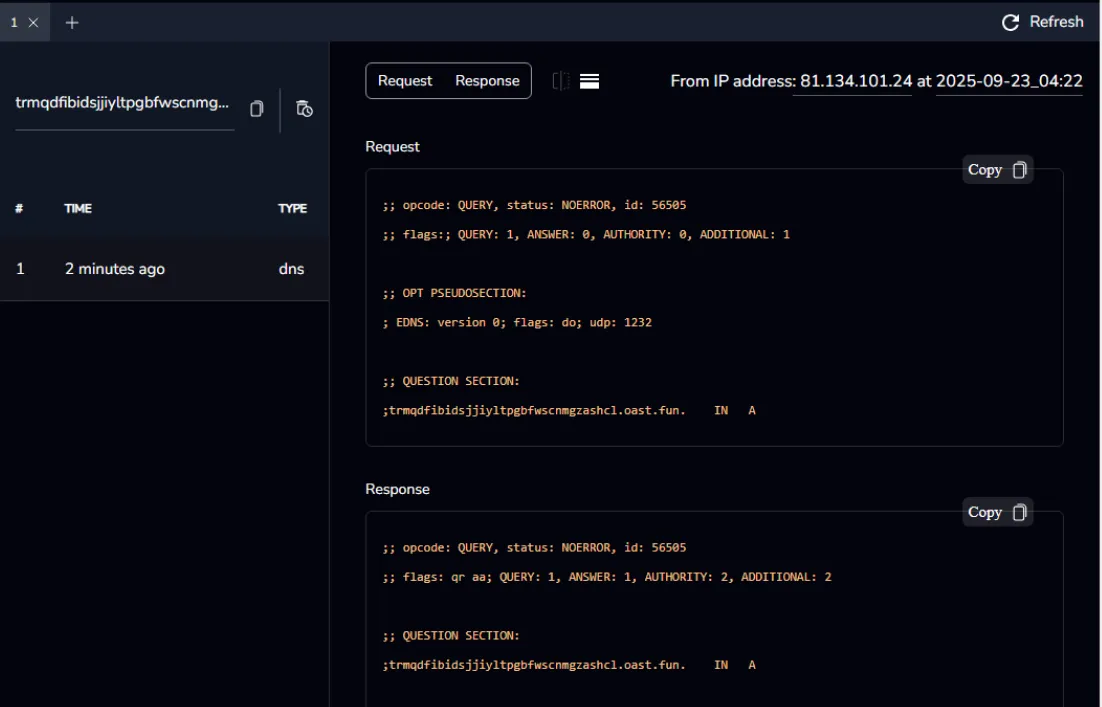Click the Request heading label
The height and width of the screenshot is (707, 1102).
point(392,147)
